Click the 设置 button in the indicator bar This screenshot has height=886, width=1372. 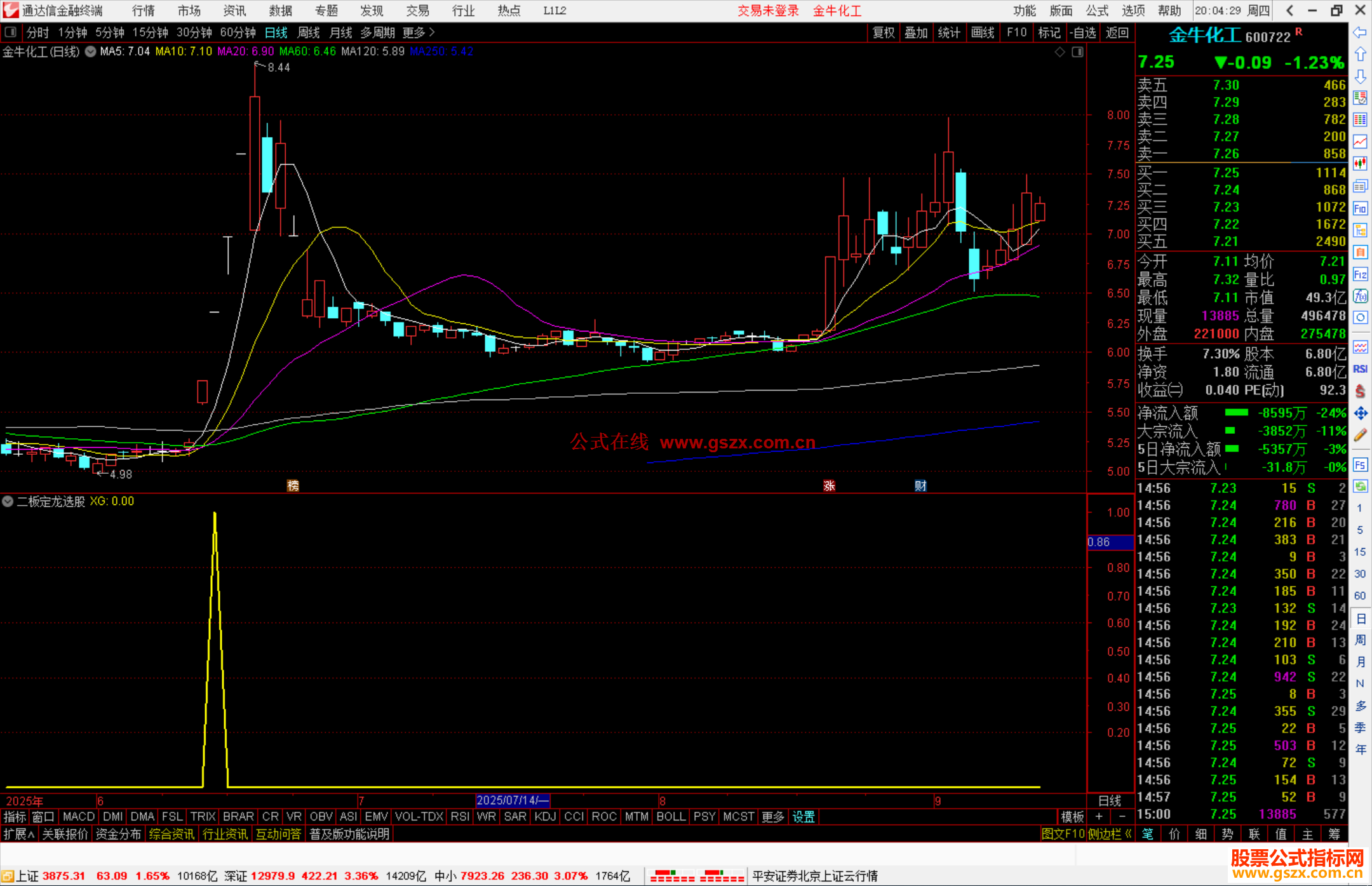point(804,817)
